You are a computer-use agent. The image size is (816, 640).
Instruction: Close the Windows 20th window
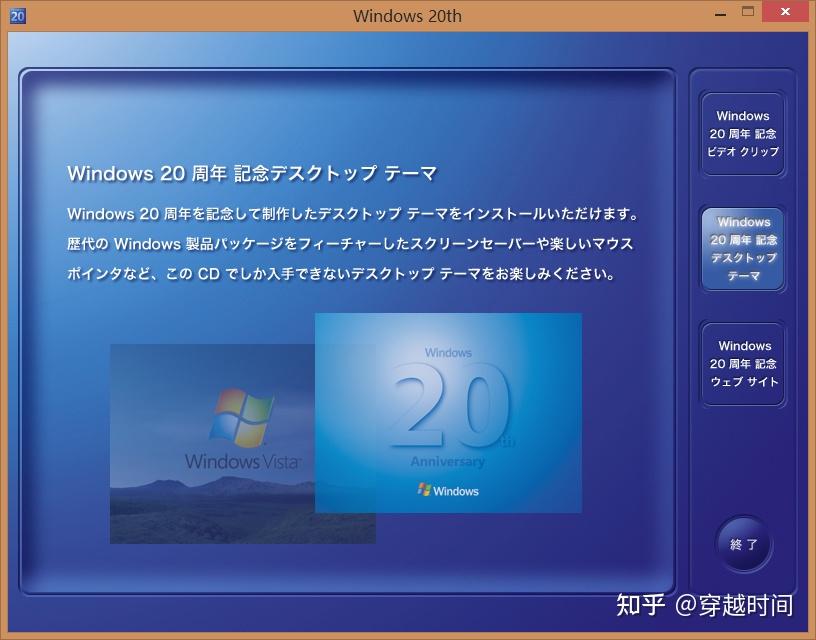pos(784,12)
